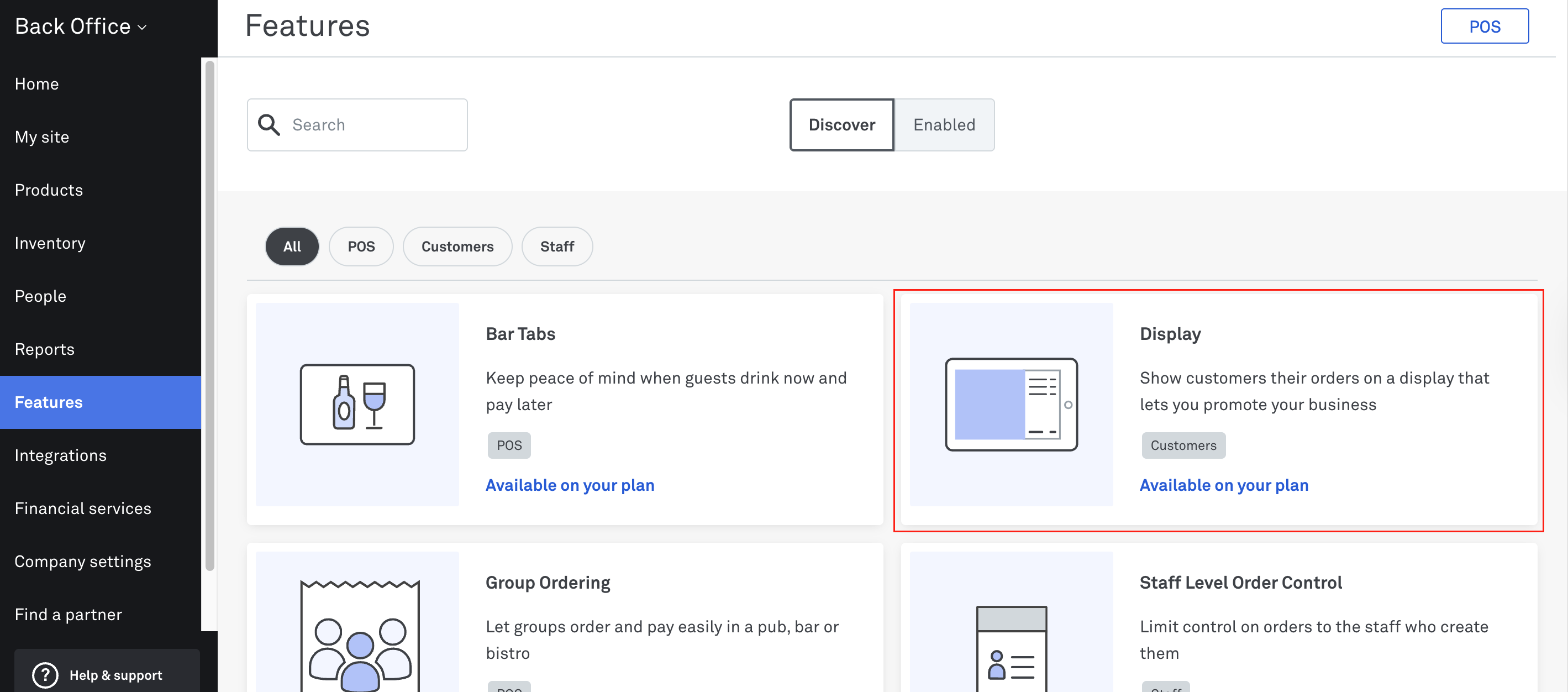Click the Staff Level Order Control description
Screen dimensions: 1568x692
tap(1313, 639)
